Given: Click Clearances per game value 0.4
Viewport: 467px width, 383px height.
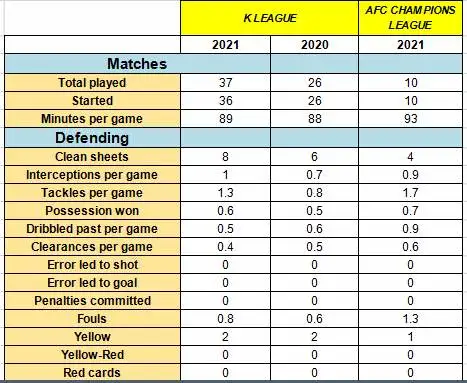Looking at the screenshot, I should click(225, 247).
